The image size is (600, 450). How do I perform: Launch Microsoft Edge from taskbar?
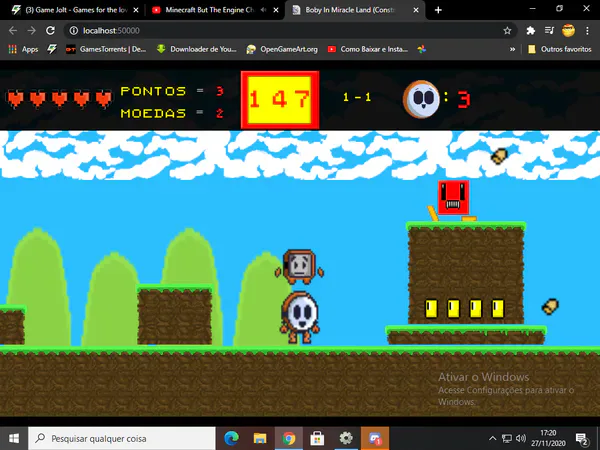[231, 438]
